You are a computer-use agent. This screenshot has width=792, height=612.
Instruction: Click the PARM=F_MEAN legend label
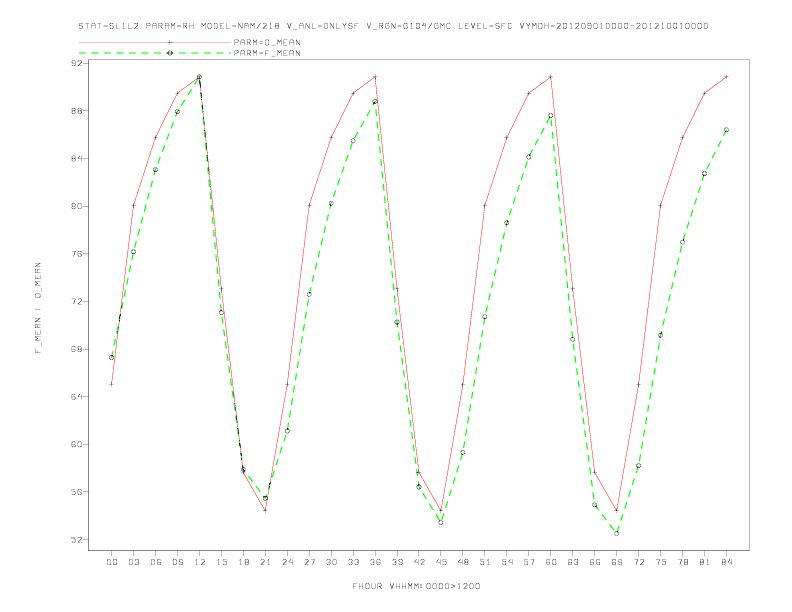click(267, 53)
